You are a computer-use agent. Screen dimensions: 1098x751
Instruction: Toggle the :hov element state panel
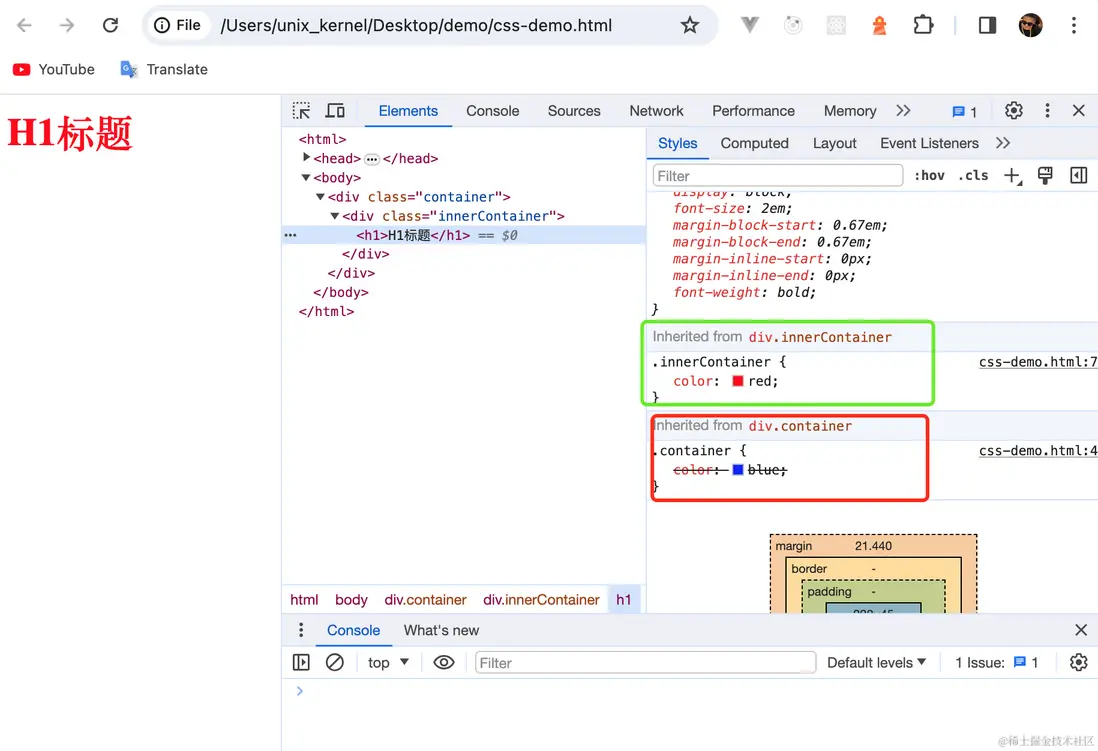[929, 176]
